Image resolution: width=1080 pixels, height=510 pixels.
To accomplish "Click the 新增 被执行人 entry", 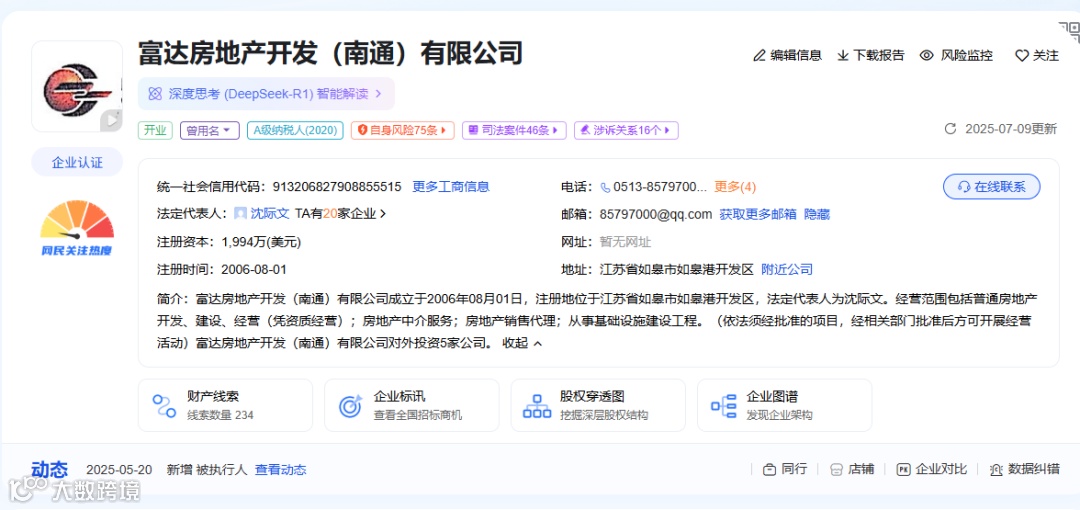I will click(x=207, y=470).
